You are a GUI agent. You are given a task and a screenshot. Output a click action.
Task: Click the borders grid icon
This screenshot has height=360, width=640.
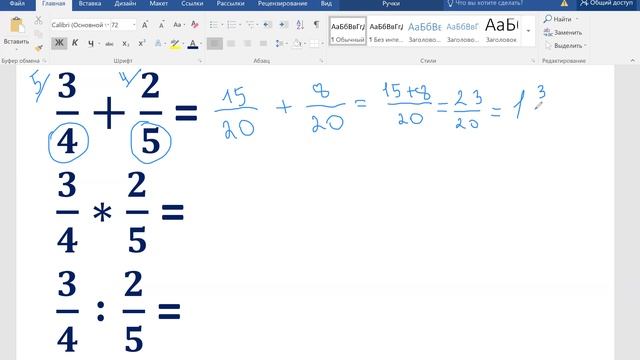tap(313, 43)
